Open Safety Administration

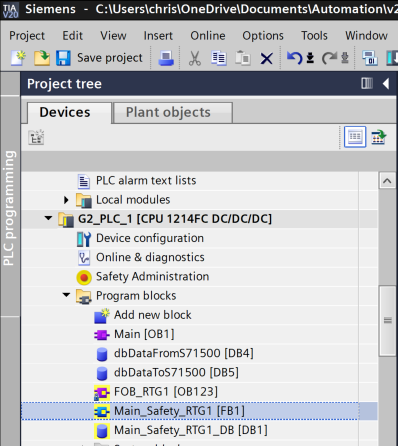[x=152, y=277]
